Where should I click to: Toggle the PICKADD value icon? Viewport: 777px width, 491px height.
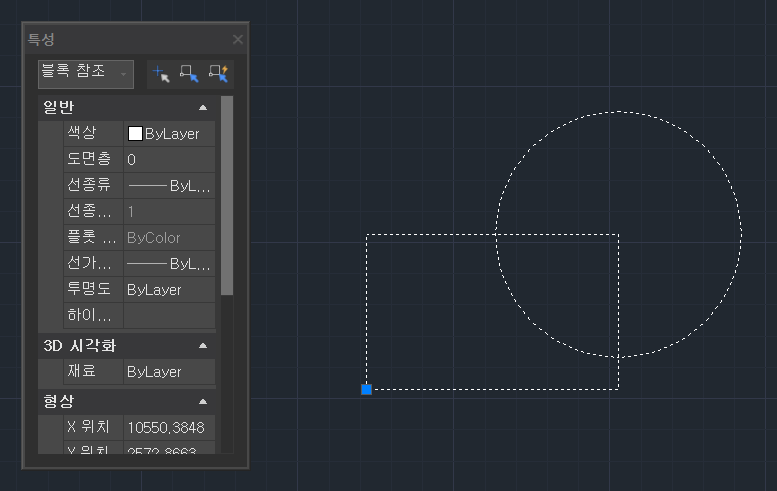tap(160, 73)
